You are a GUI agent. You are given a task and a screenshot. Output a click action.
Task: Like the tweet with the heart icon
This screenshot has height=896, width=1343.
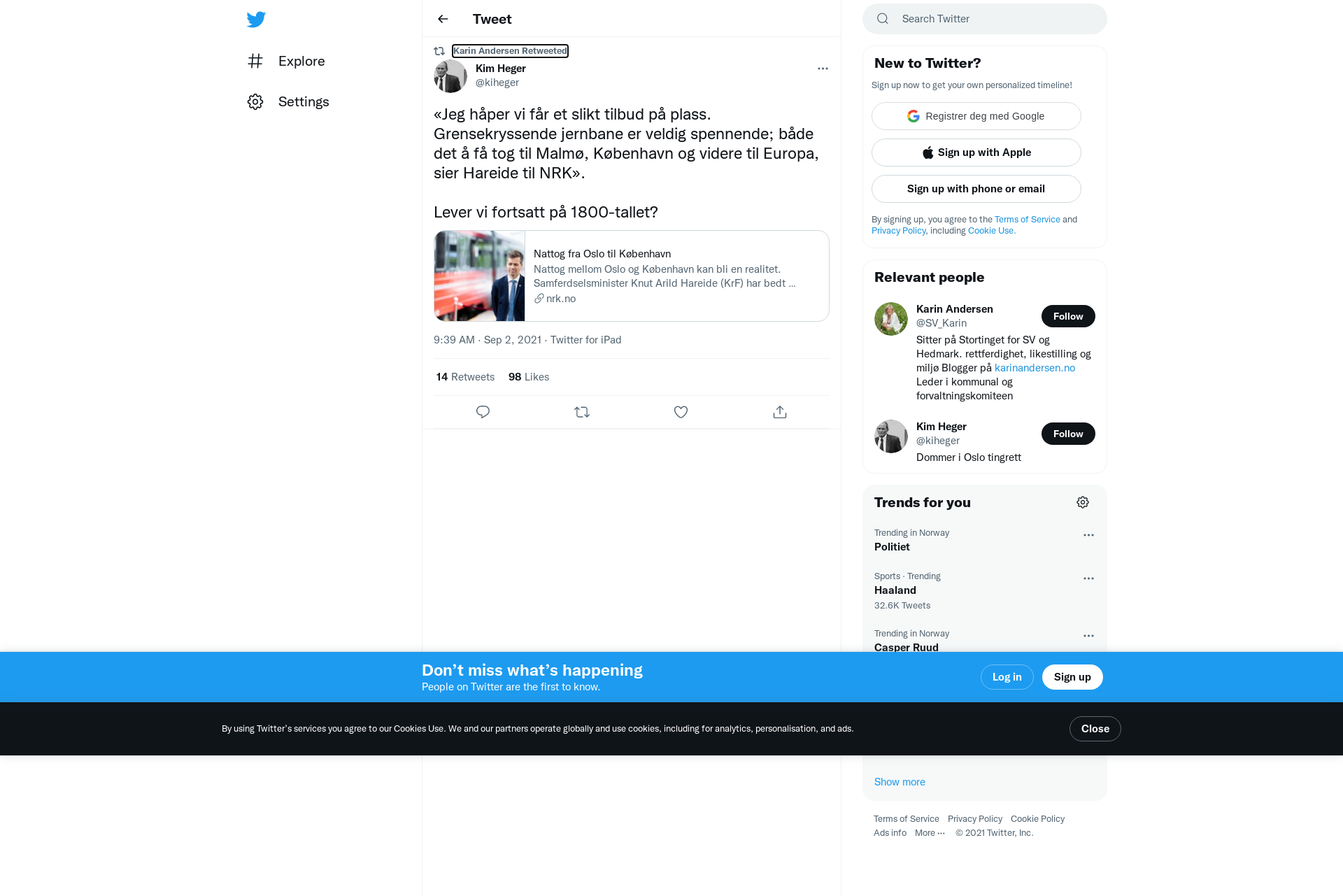pos(681,412)
